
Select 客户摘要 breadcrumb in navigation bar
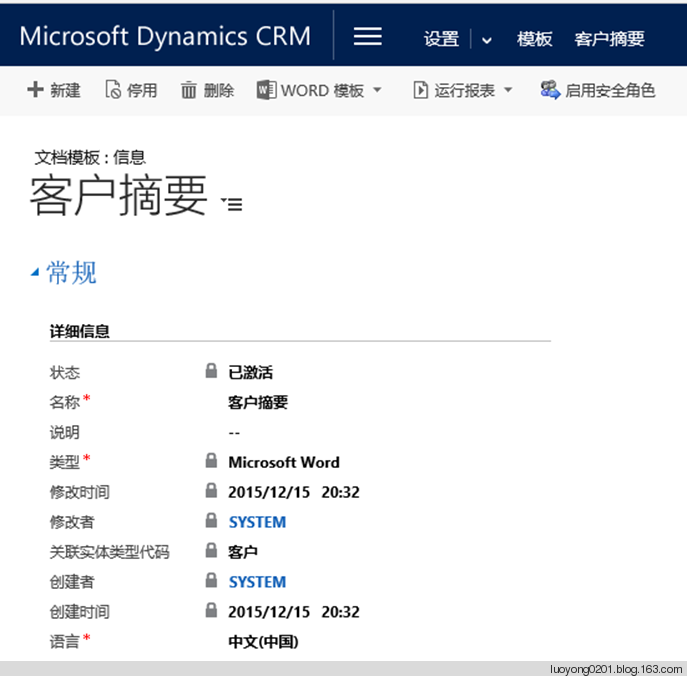(609, 39)
